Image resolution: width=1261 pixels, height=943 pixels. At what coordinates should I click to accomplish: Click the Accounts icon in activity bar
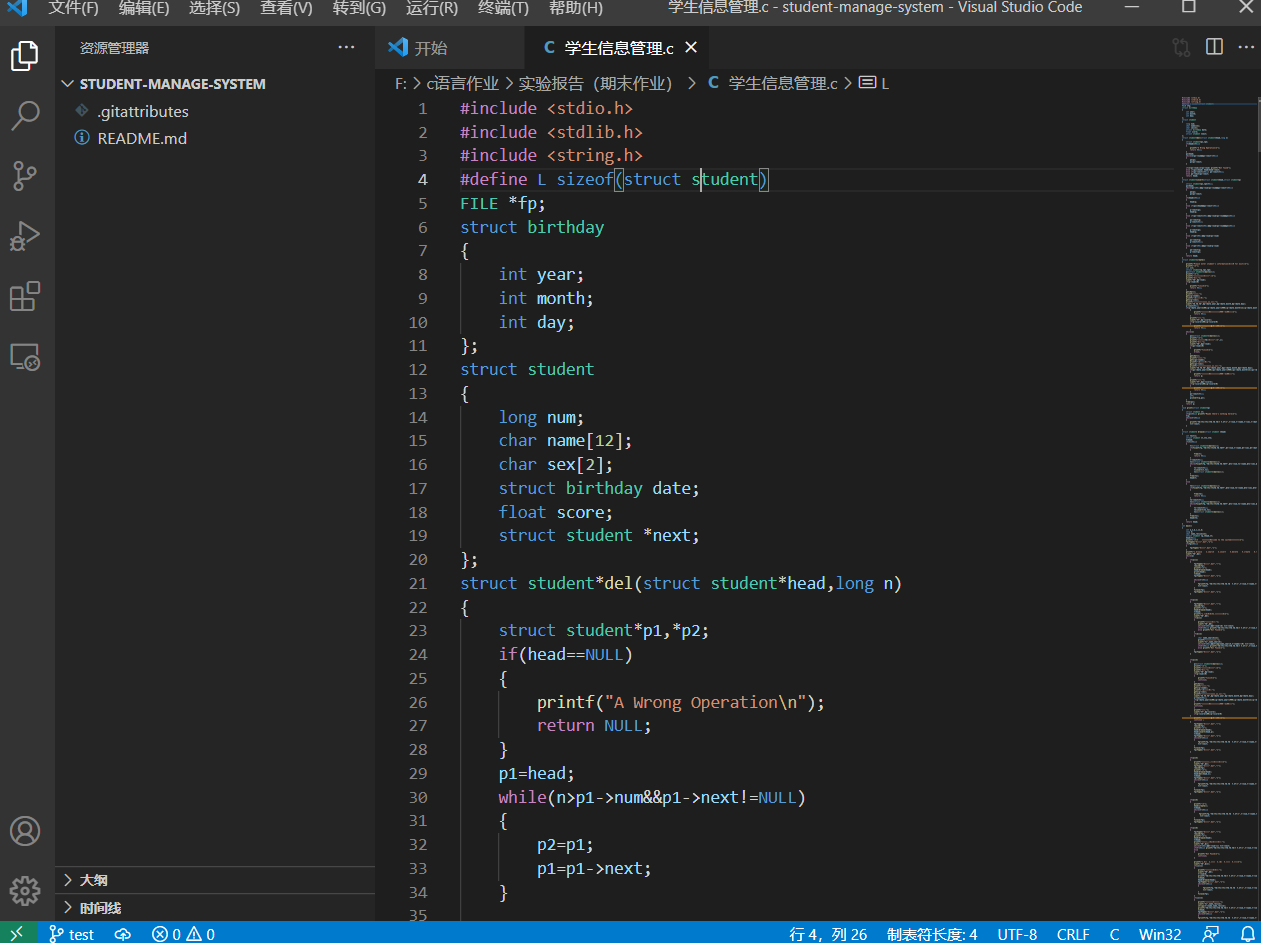coord(25,830)
